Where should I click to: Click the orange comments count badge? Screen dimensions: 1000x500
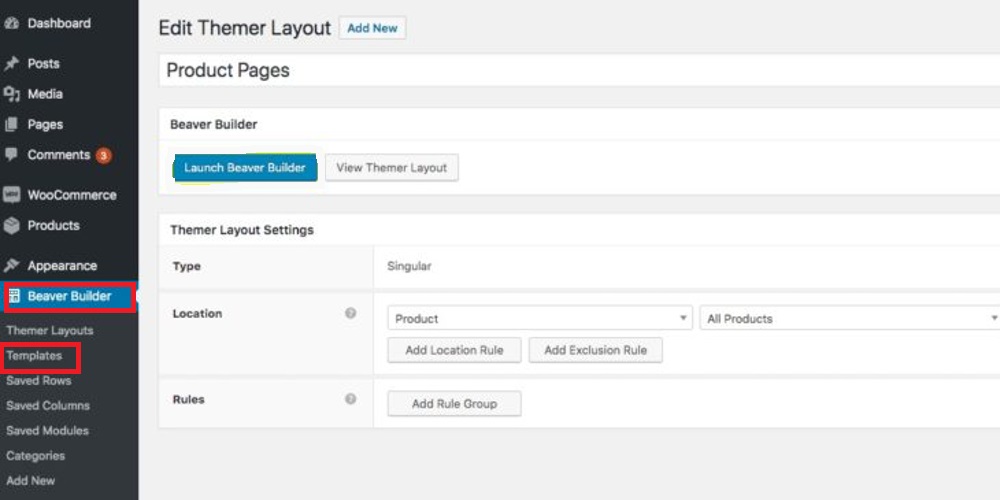[x=103, y=156]
